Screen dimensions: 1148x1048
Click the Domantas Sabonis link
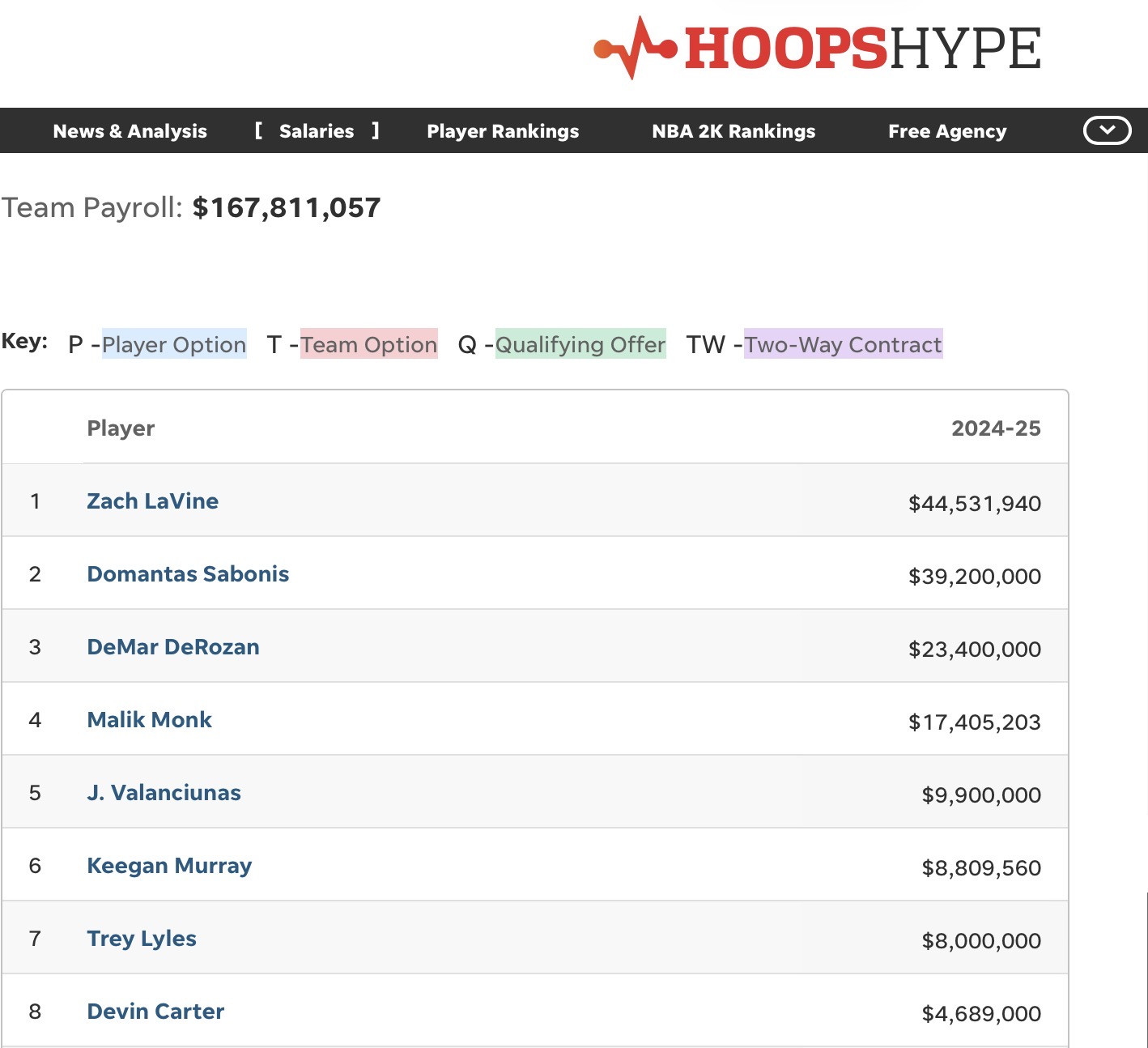click(x=188, y=574)
